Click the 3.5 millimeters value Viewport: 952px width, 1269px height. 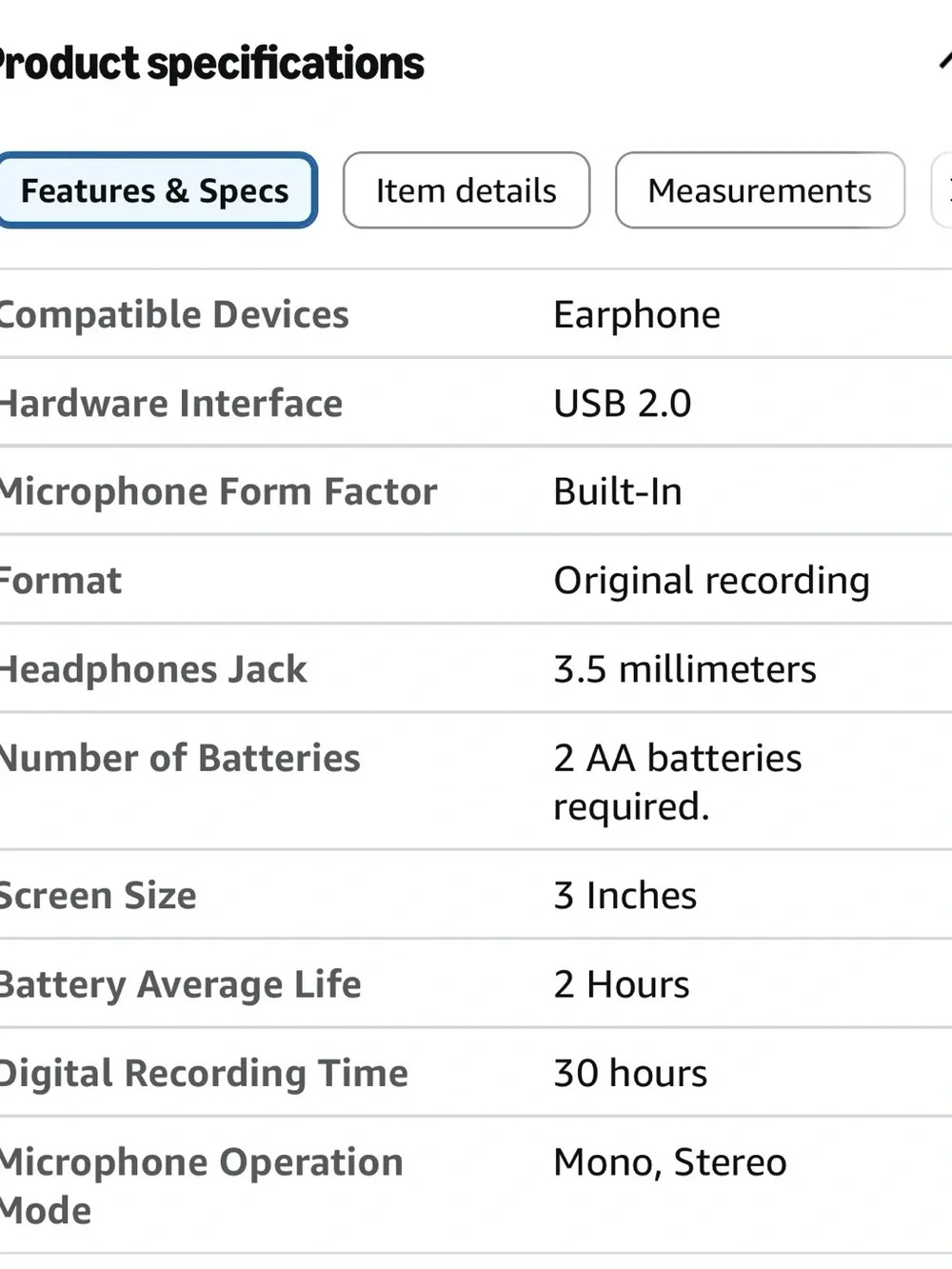click(x=685, y=669)
